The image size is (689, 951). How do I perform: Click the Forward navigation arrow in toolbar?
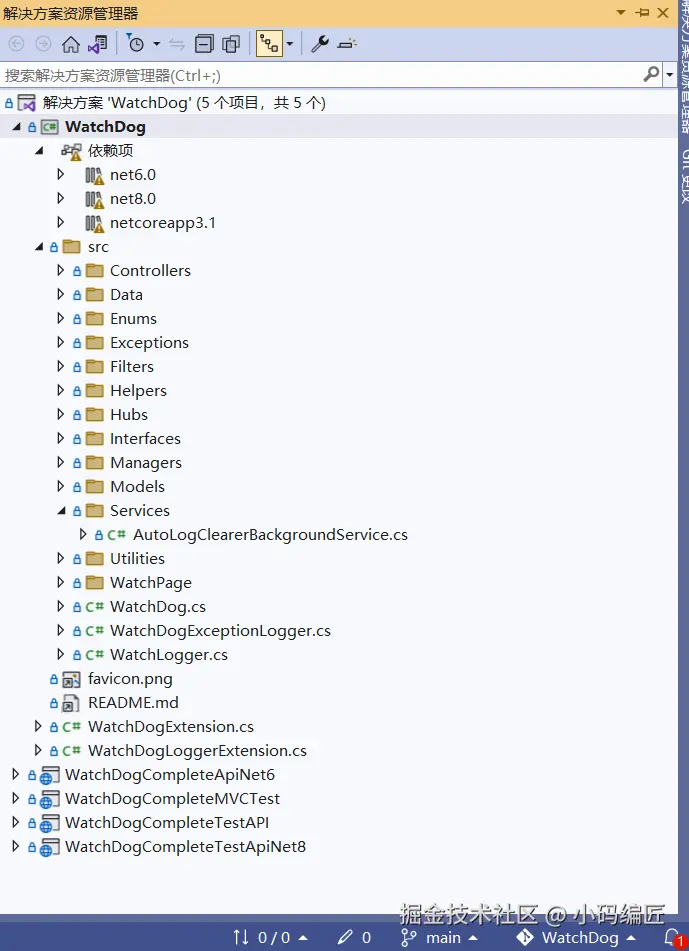[43, 44]
